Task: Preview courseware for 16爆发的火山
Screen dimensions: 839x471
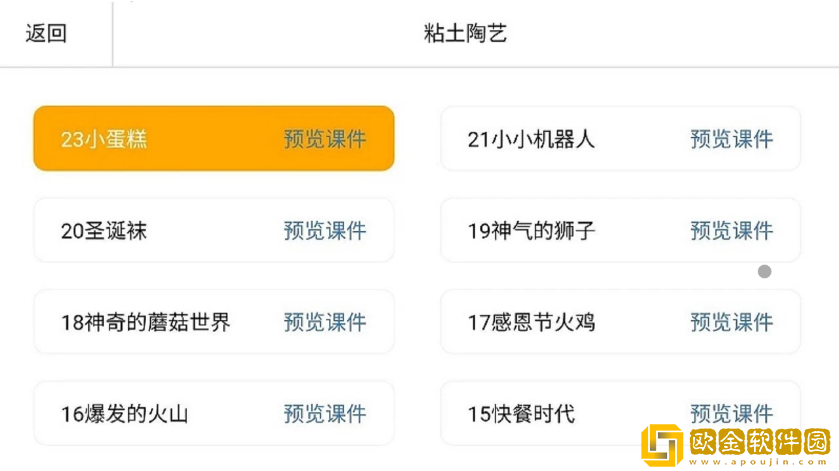Action: (x=324, y=413)
